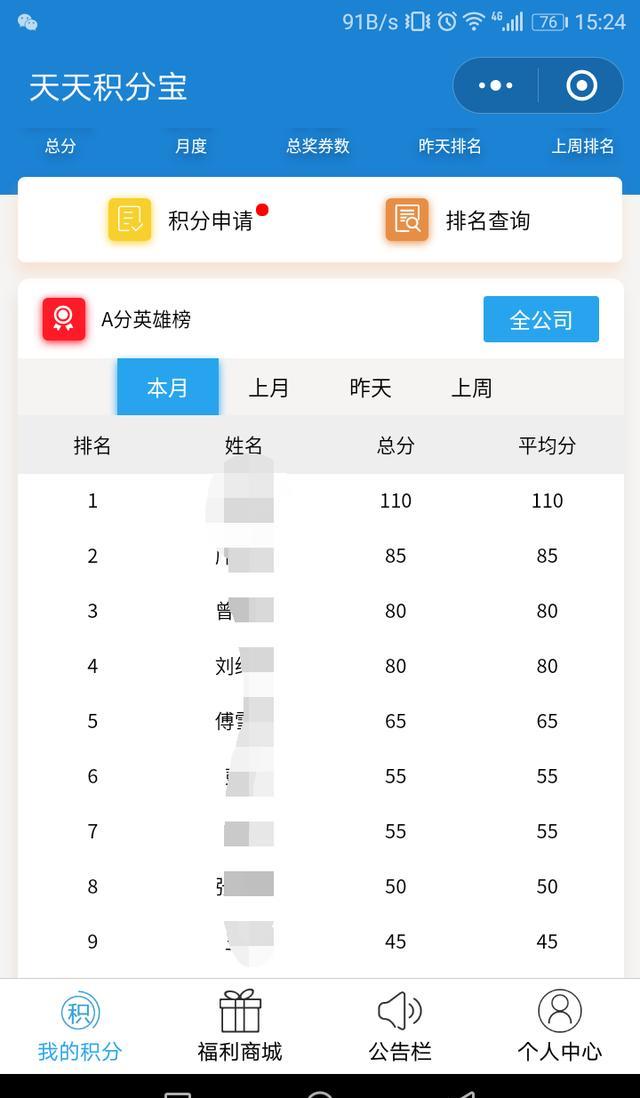This screenshot has height=1098, width=640.
Task: Select the 上周 ranking tab
Action: tap(471, 388)
